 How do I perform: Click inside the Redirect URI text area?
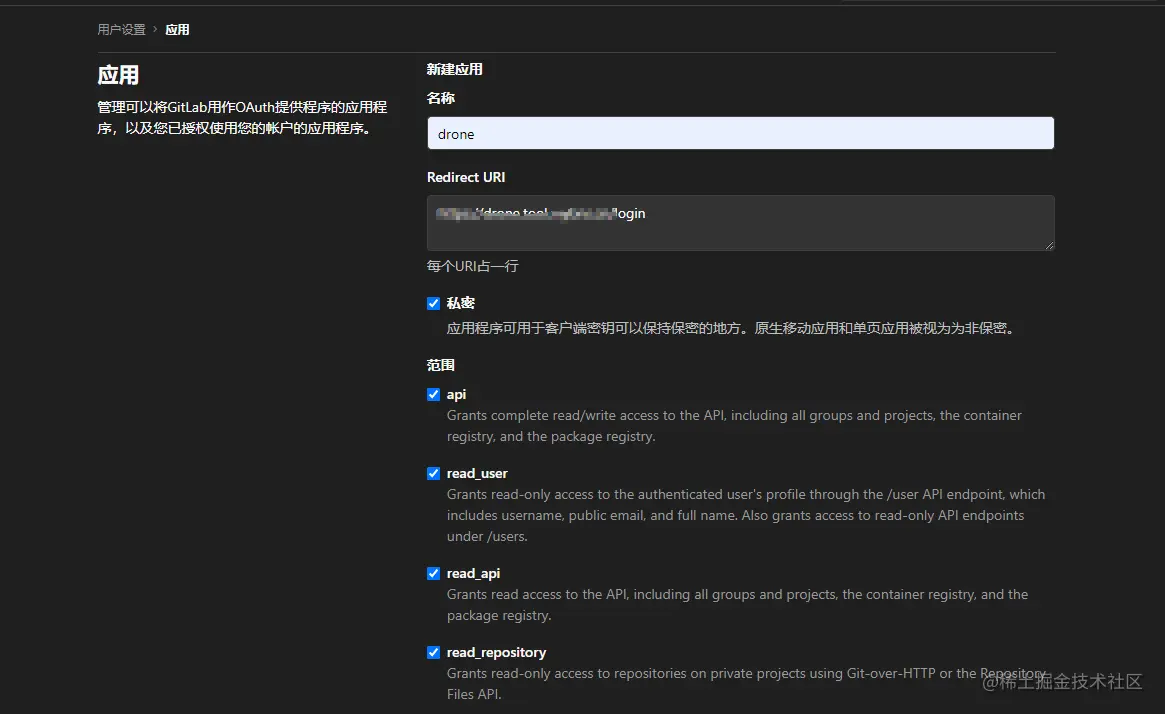[740, 223]
